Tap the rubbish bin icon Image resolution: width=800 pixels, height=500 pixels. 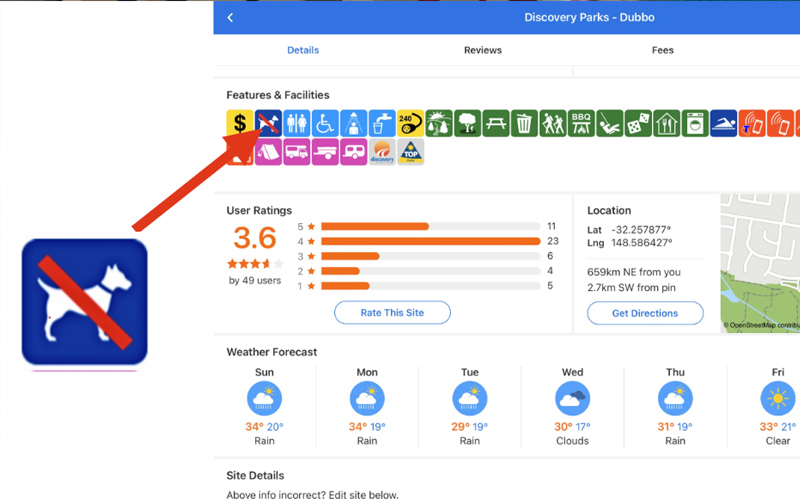pos(524,123)
